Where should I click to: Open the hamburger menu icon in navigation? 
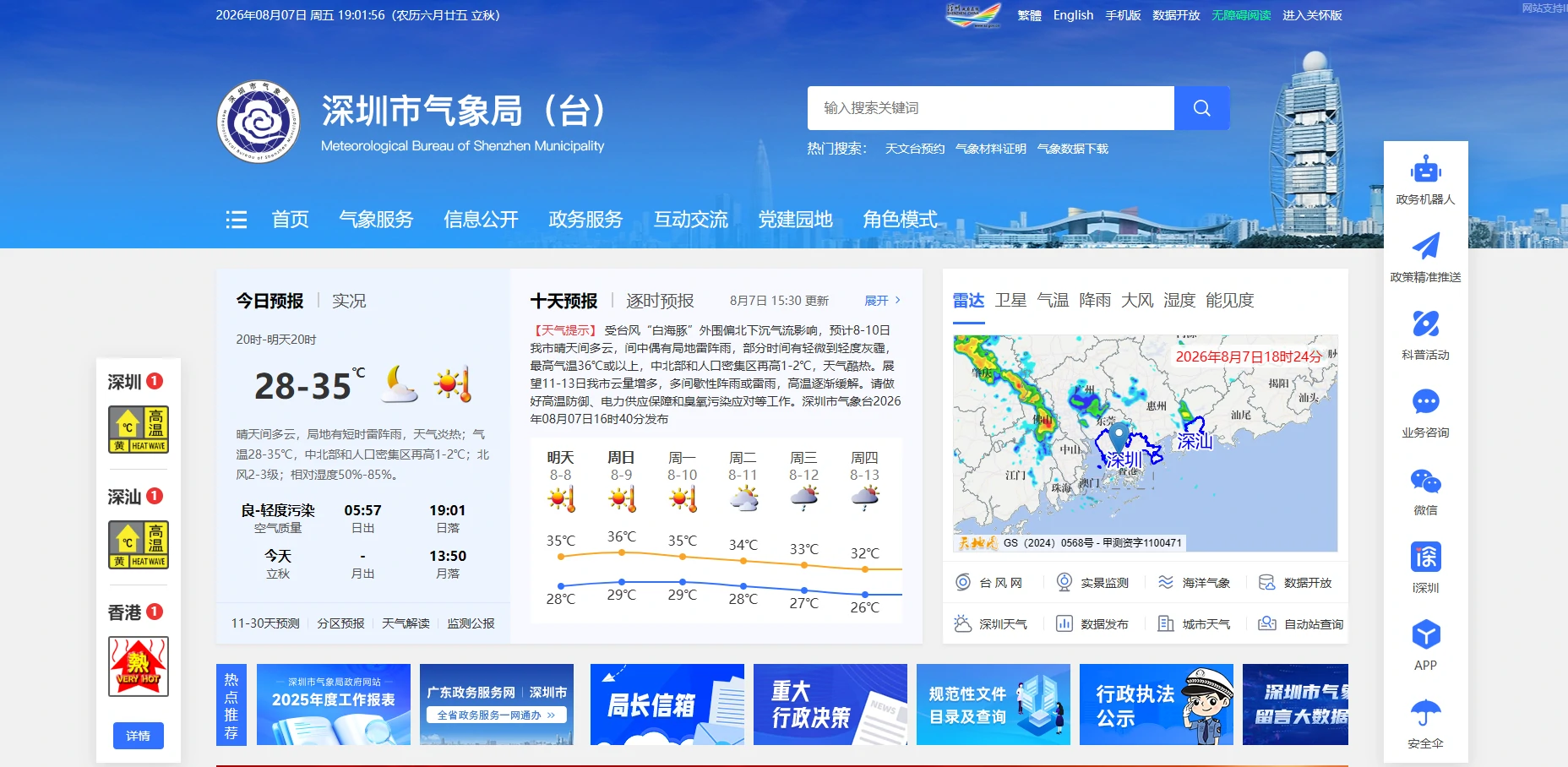(237, 220)
